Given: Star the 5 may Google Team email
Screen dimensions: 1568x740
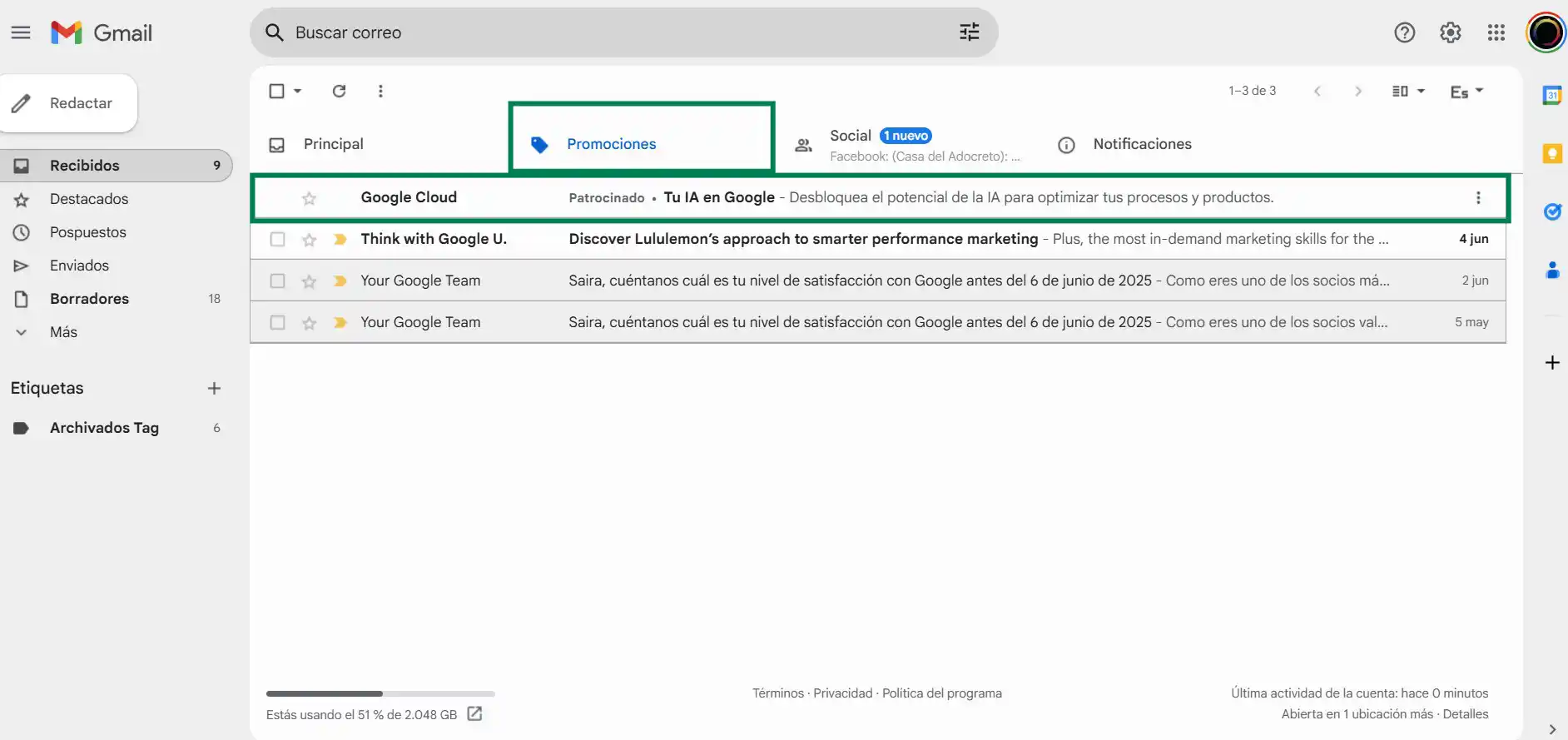Looking at the screenshot, I should coord(309,323).
